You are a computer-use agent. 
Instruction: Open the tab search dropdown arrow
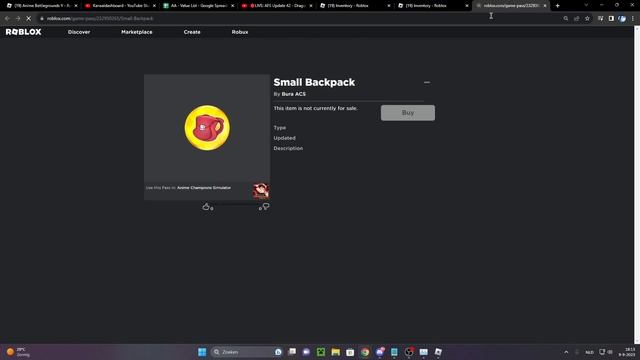coord(586,5)
